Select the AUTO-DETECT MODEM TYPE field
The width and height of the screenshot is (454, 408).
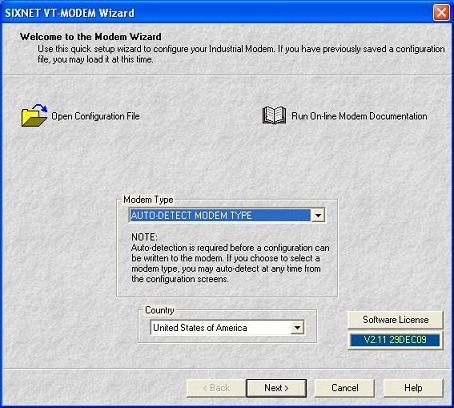click(x=227, y=215)
